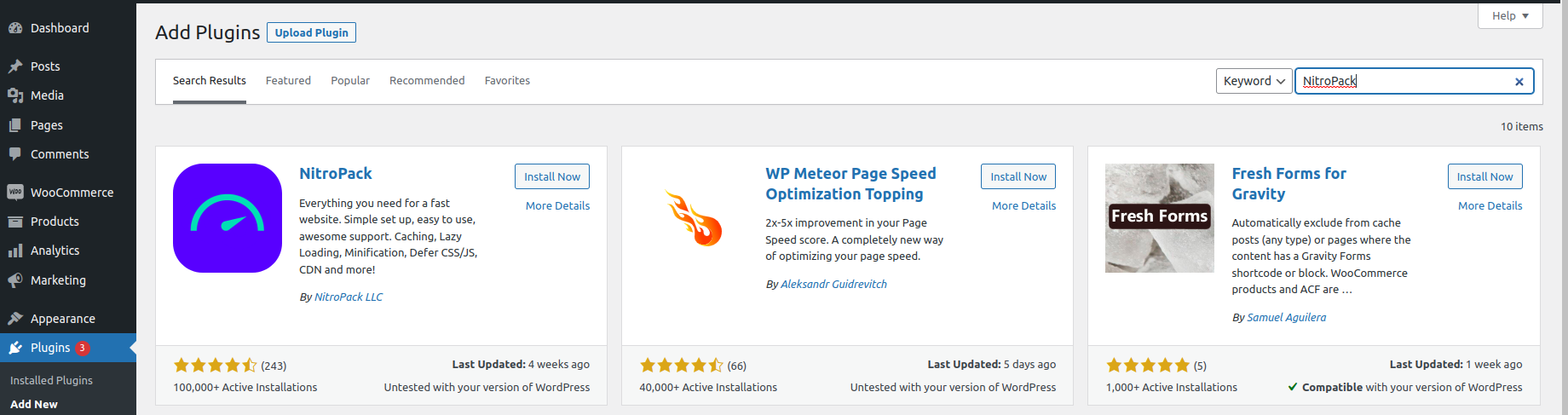Click the Plugins plug icon

pyautogui.click(x=15, y=348)
